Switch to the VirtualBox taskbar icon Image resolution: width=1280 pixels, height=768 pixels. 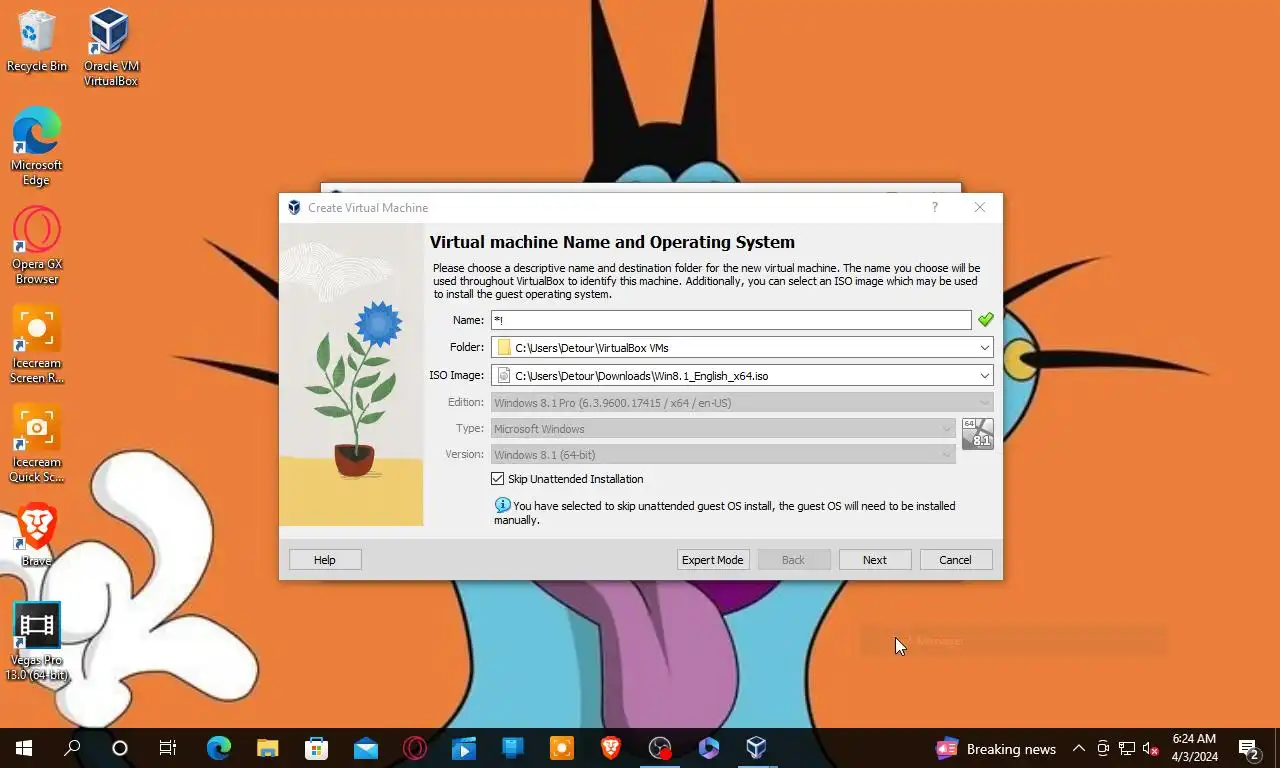[756, 748]
